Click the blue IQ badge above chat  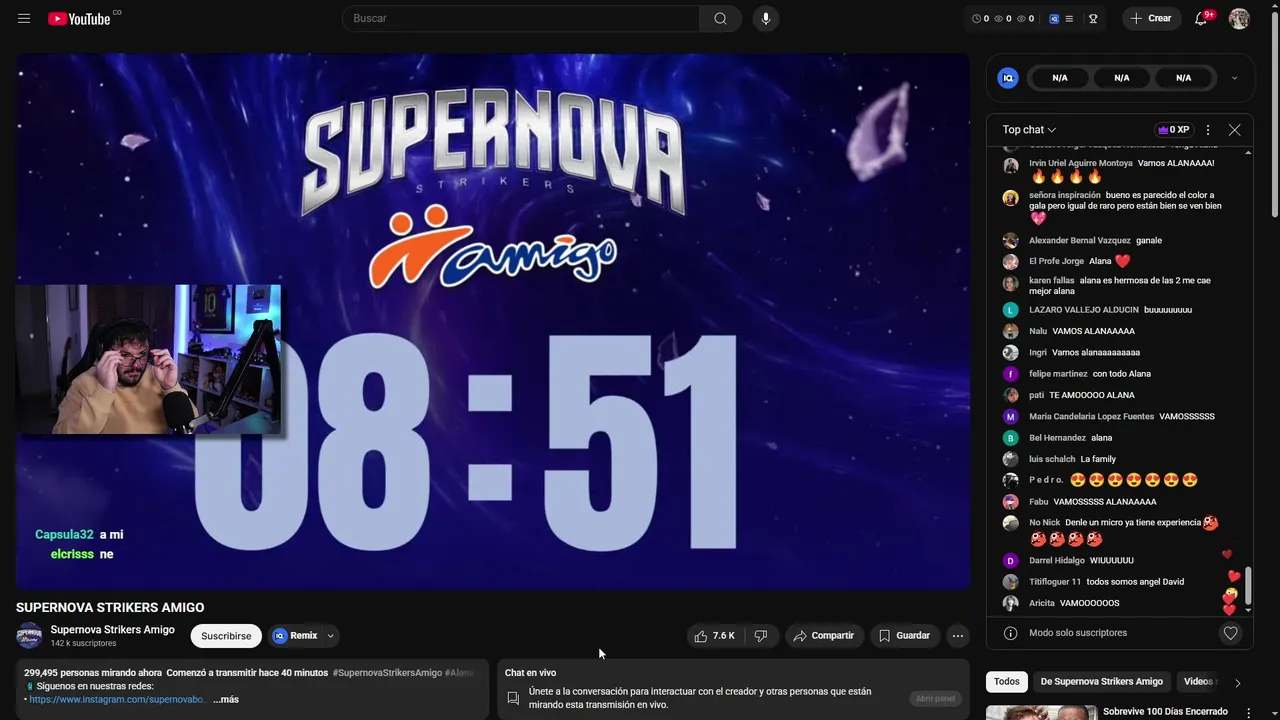pos(1008,78)
